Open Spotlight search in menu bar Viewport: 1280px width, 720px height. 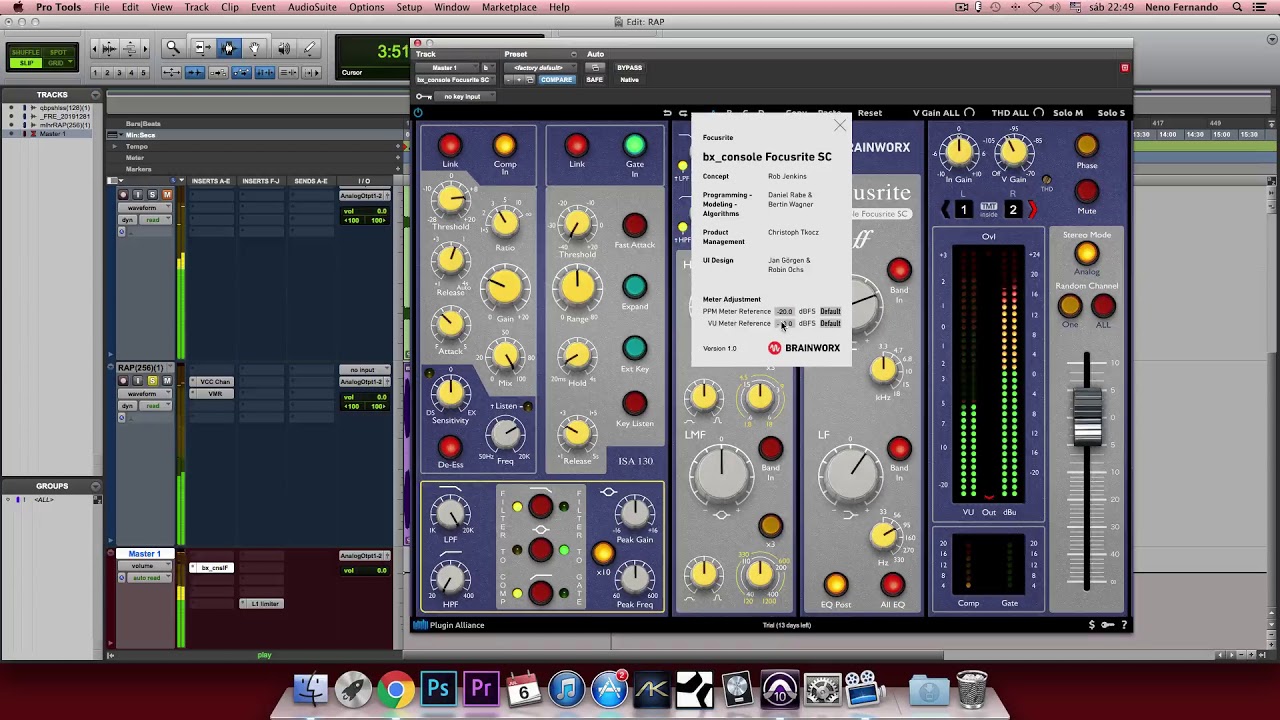(1237, 7)
